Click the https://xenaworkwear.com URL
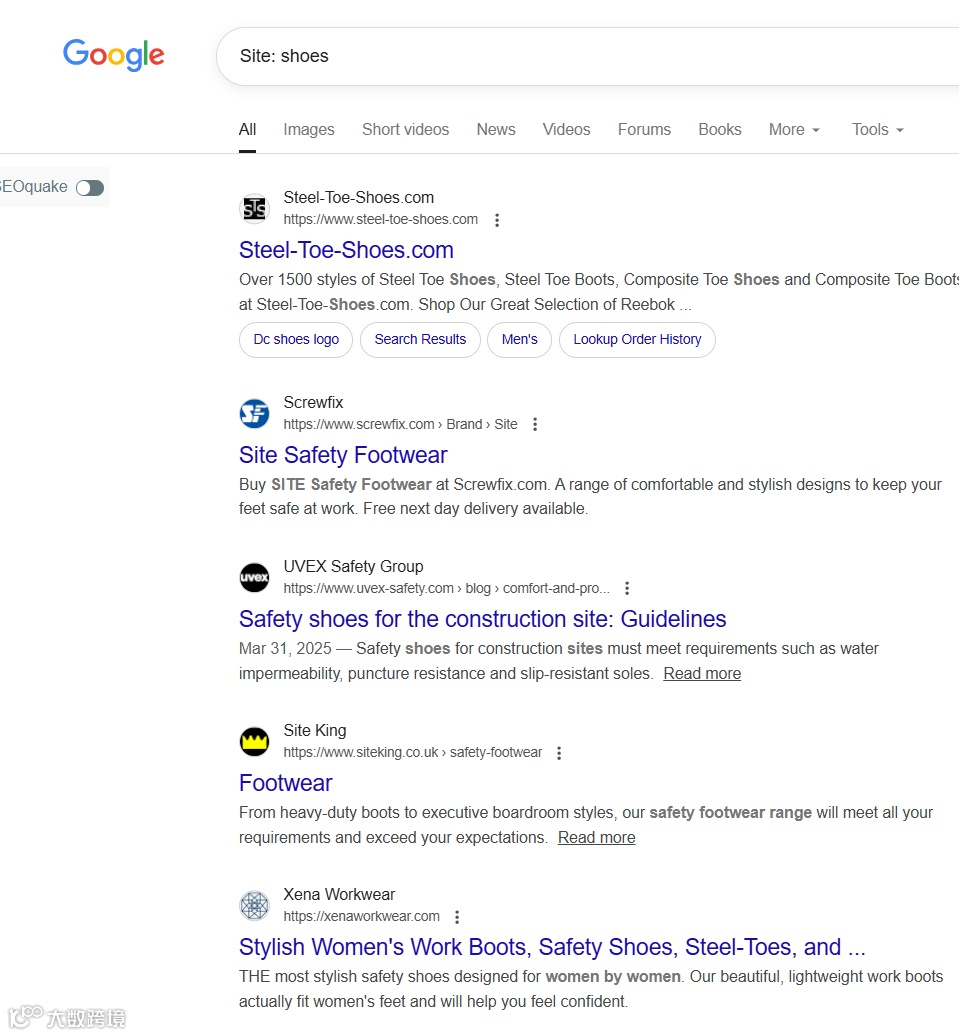This screenshot has width=959, height=1036. (362, 916)
